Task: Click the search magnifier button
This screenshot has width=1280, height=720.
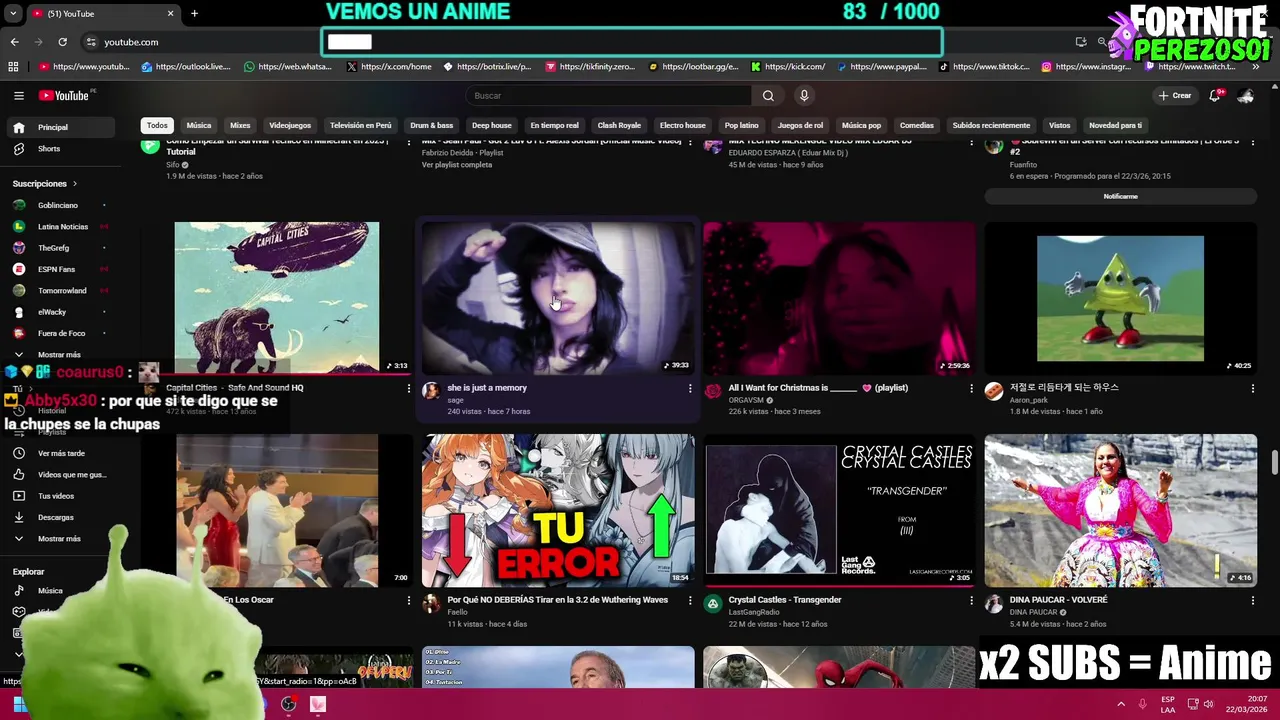Action: pyautogui.click(x=768, y=95)
